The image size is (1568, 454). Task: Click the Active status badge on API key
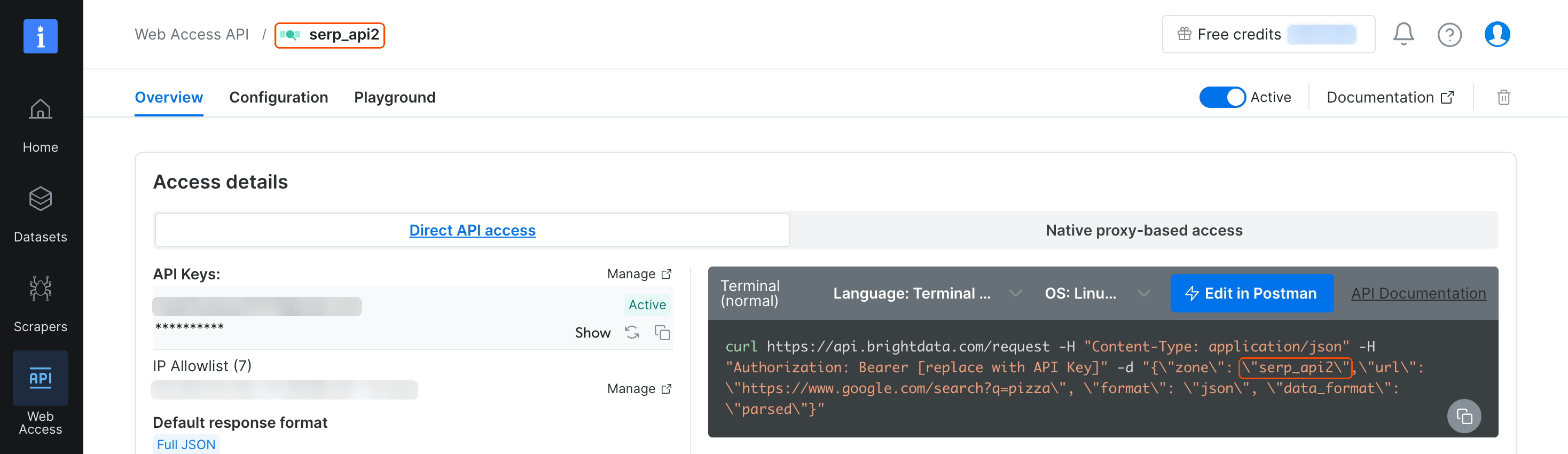pyautogui.click(x=647, y=304)
